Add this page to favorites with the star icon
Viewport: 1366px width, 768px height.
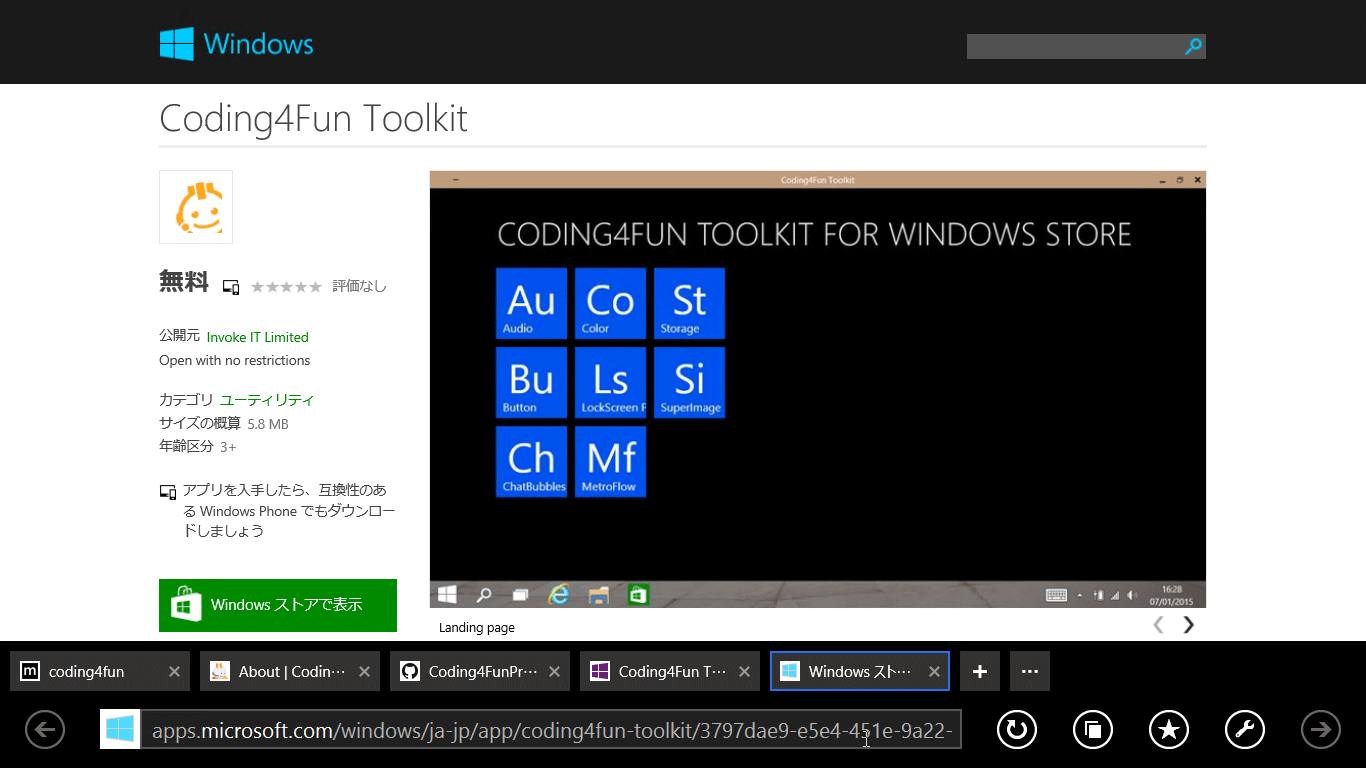[x=1168, y=729]
